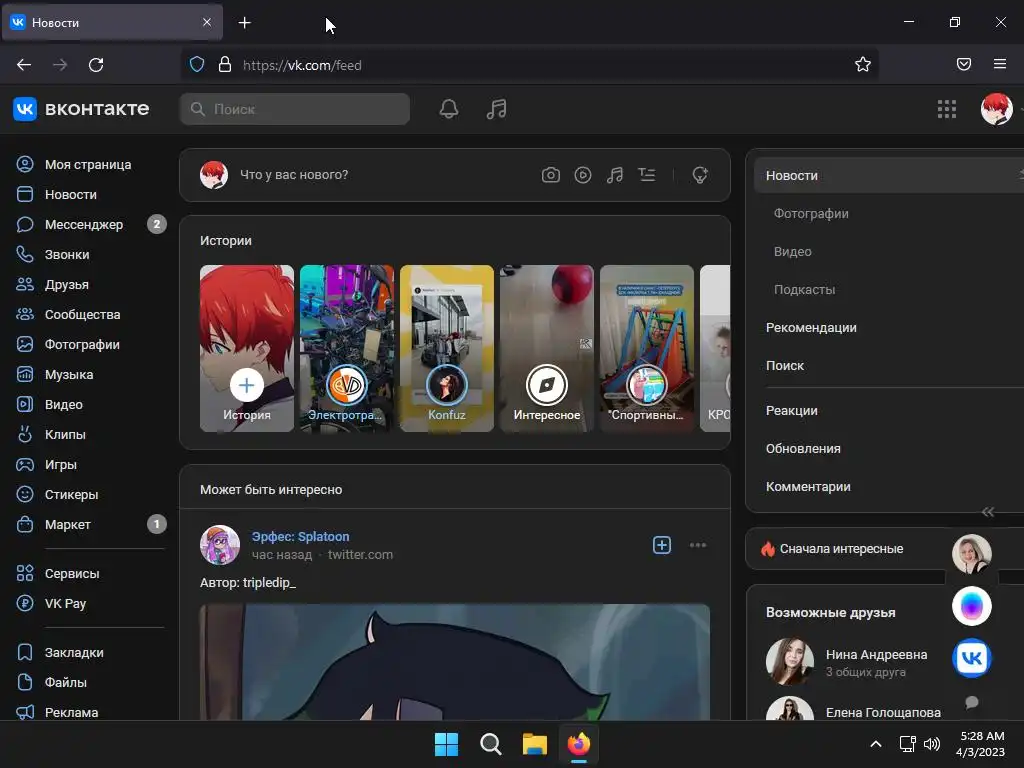
Task: Subscribe to Эрфес: Splatoon with plus button
Action: pyautogui.click(x=662, y=545)
